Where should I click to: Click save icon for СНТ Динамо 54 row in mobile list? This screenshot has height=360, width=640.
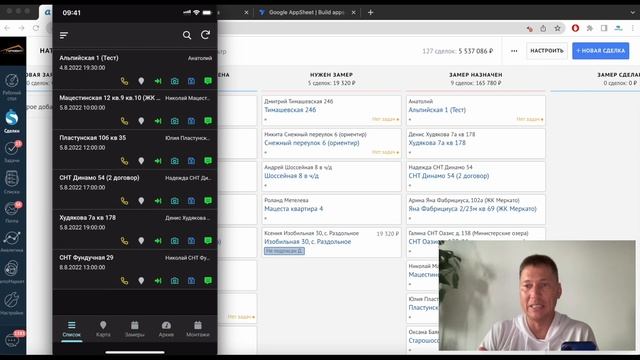coord(191,201)
